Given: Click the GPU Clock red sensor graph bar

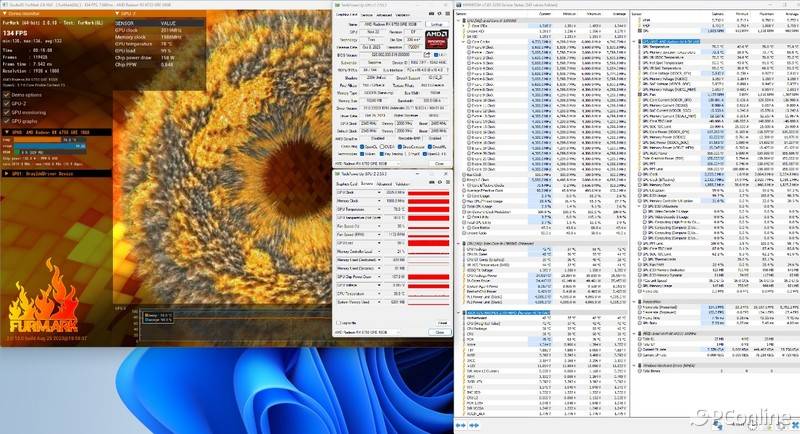Looking at the screenshot, I should pyautogui.click(x=427, y=193).
